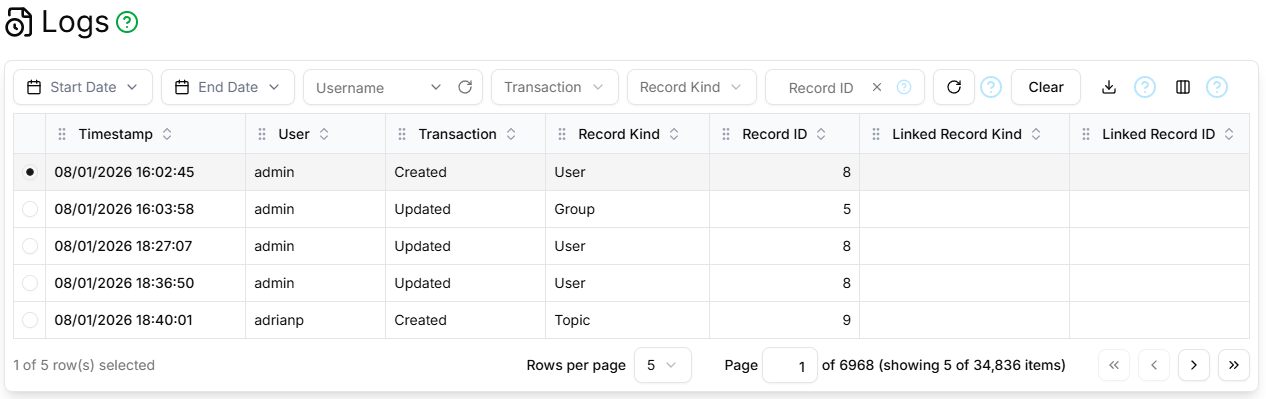
Task: Go to the previous page
Action: pyautogui.click(x=1154, y=365)
